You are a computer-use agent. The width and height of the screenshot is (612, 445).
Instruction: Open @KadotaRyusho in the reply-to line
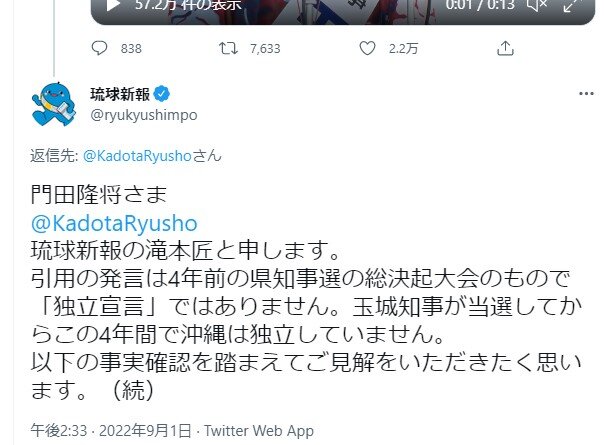[x=137, y=156]
